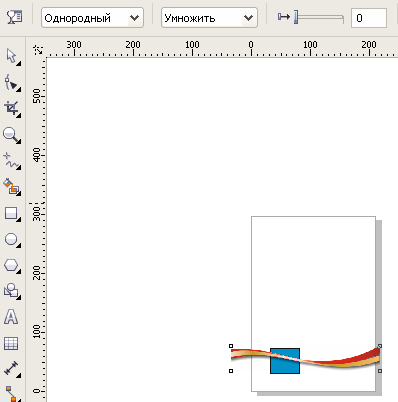Select the Connector tool
This screenshot has width=398, height=402.
pos(12,394)
